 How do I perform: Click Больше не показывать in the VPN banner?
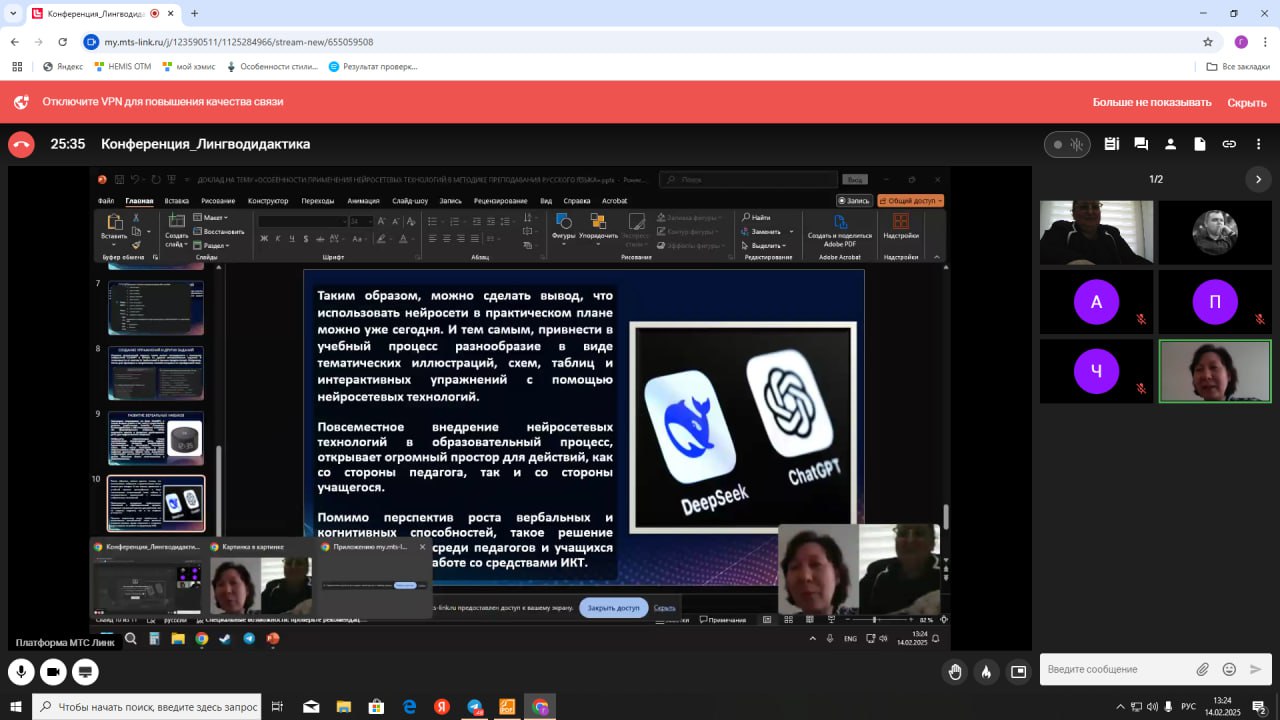[x=1152, y=102]
